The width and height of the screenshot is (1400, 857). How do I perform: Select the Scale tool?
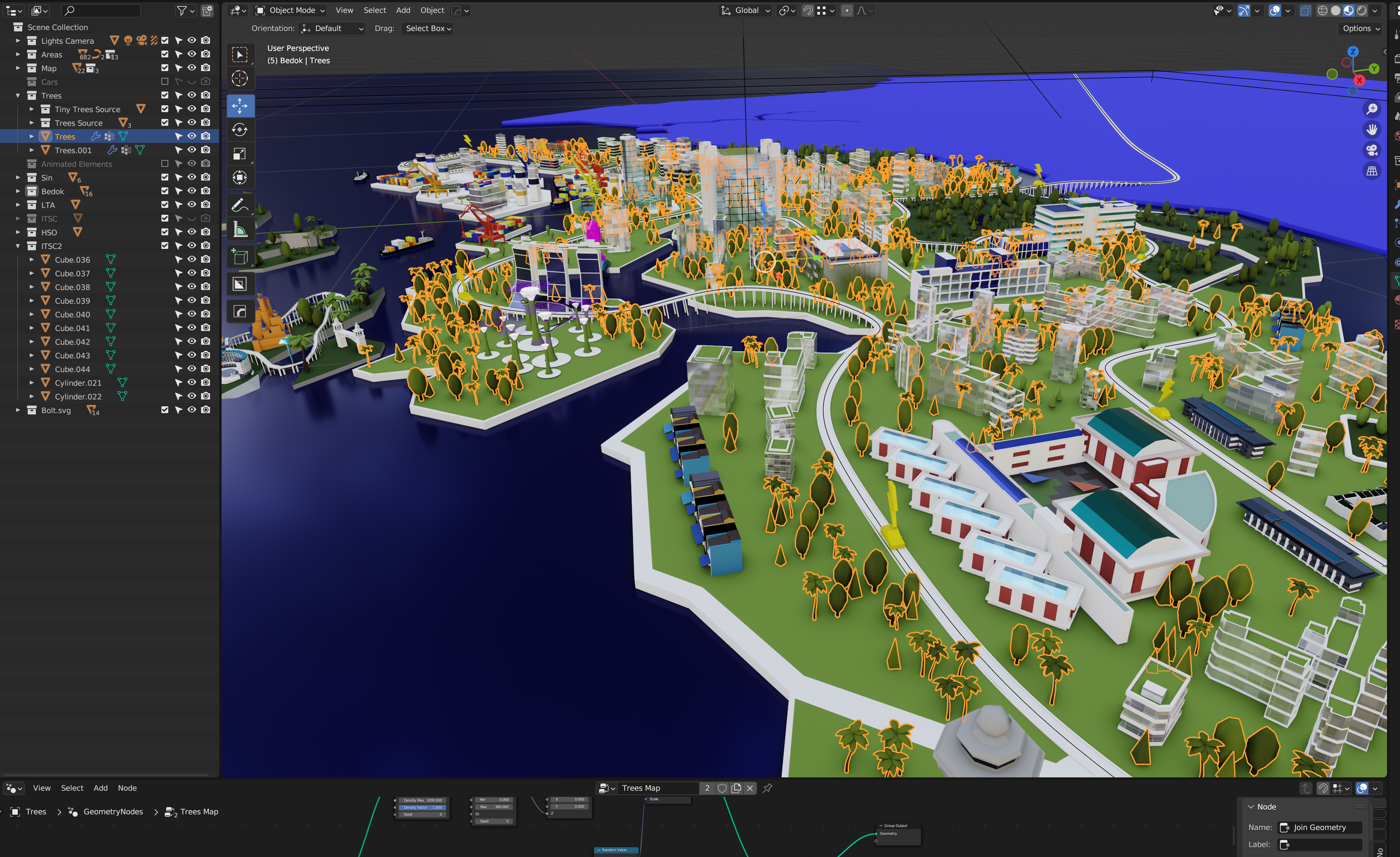pyautogui.click(x=240, y=154)
